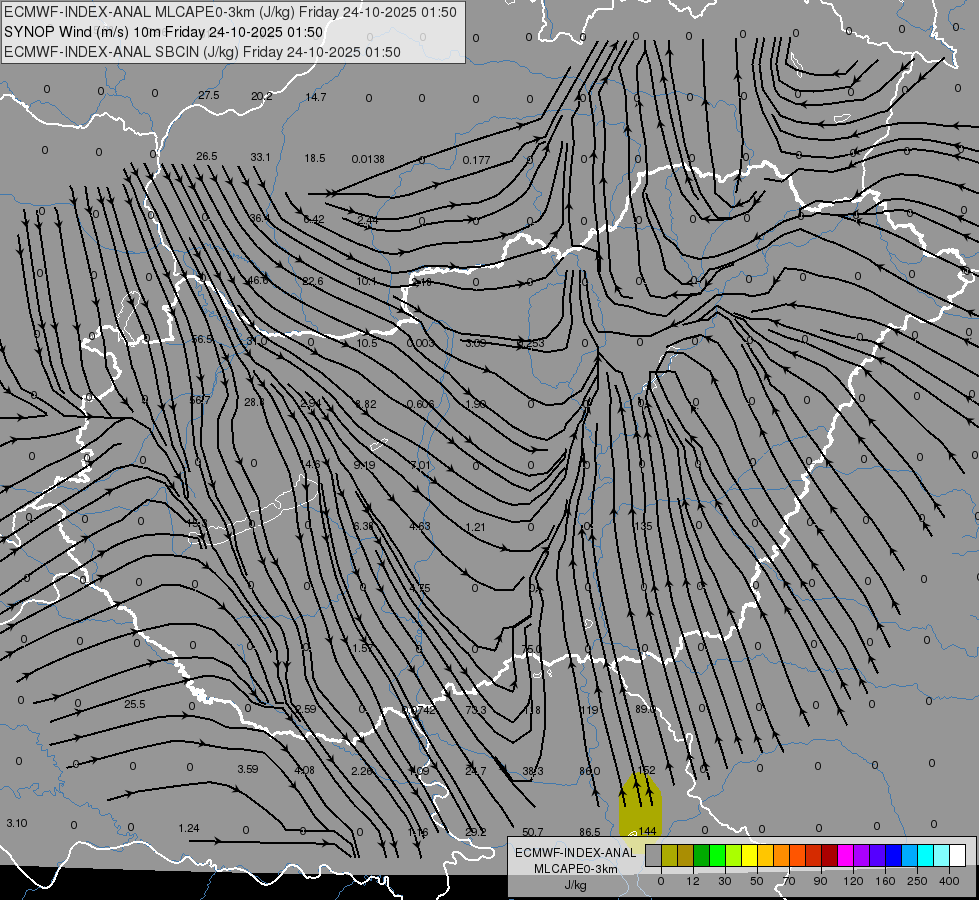Click the 'J/kg' unit label in the legend
The height and width of the screenshot is (900, 979).
point(575,885)
